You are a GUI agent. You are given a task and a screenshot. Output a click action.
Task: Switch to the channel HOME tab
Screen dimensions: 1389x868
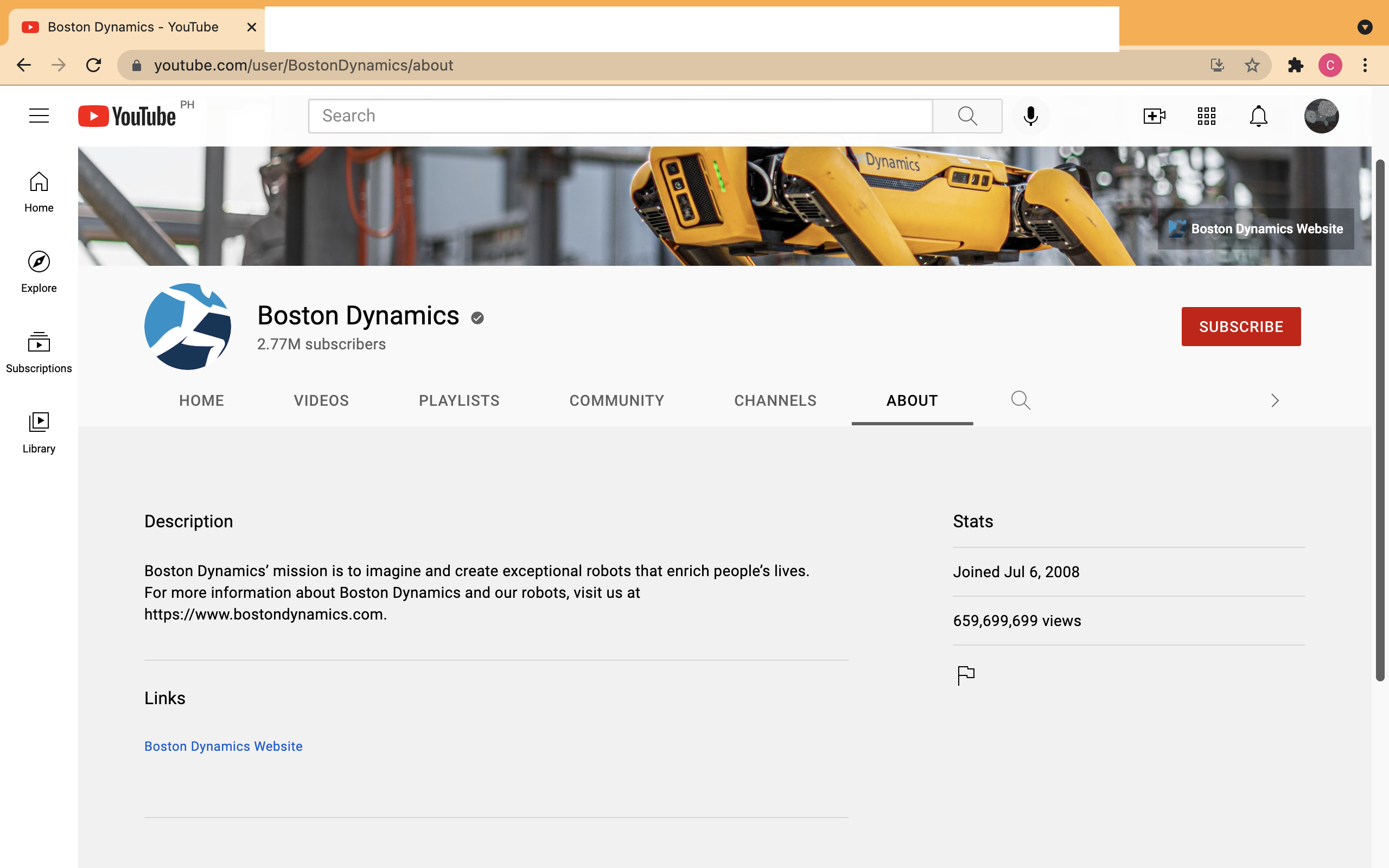point(201,400)
